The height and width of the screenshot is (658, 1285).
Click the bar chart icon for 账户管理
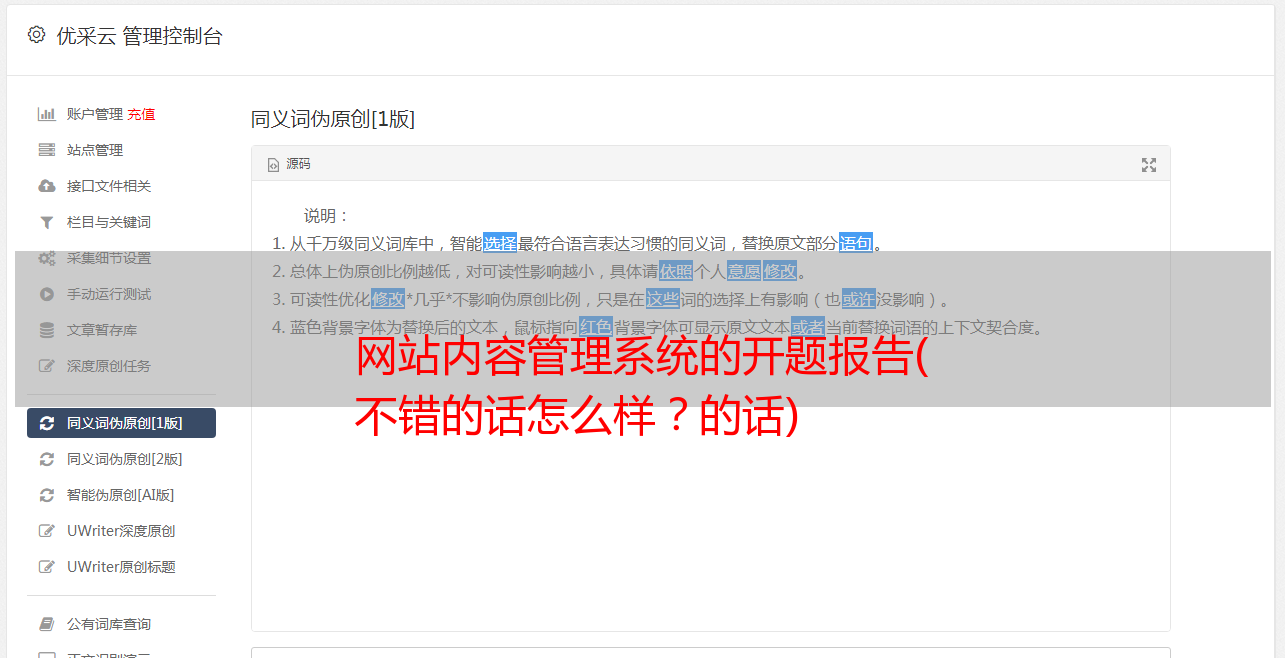tap(46, 114)
